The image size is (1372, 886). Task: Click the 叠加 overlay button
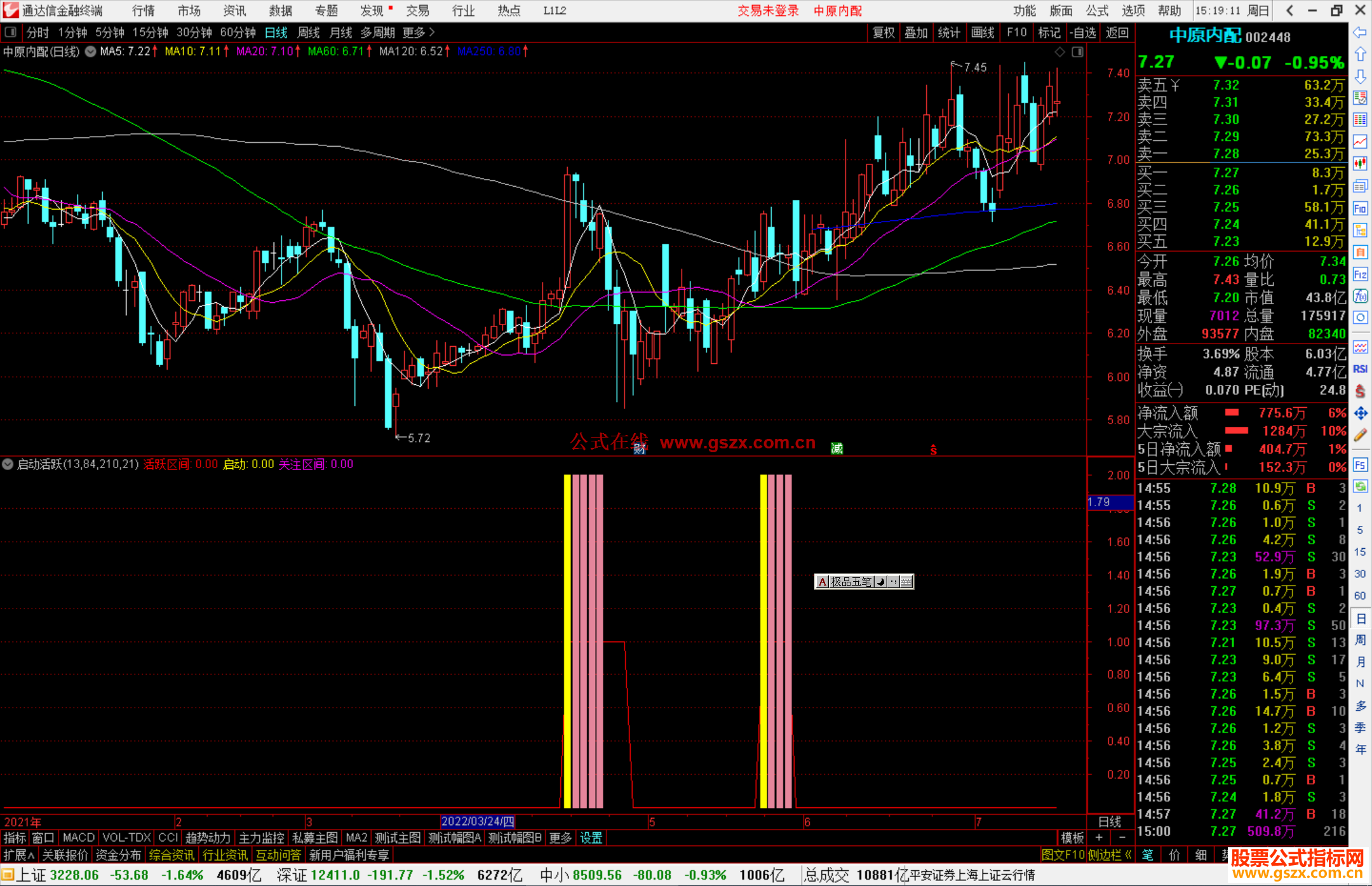916,32
